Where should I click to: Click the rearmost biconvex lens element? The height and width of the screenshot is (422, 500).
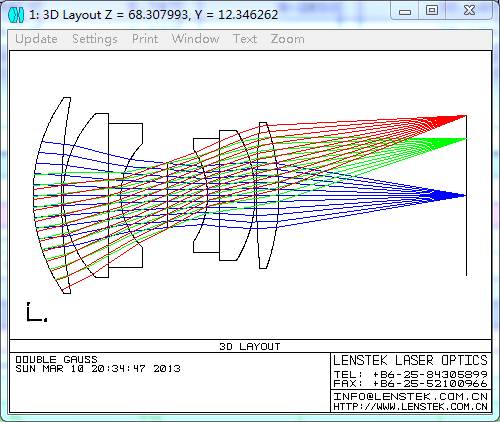pos(267,195)
